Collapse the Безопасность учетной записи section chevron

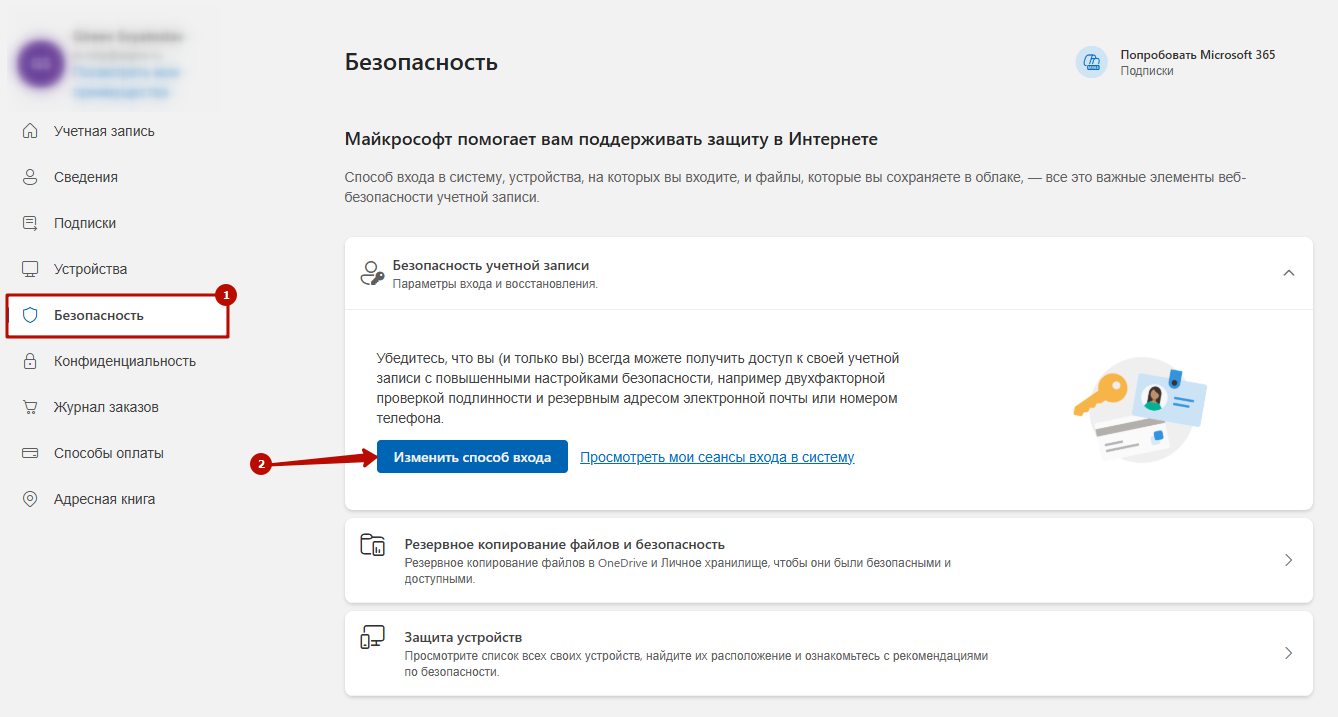(x=1289, y=273)
